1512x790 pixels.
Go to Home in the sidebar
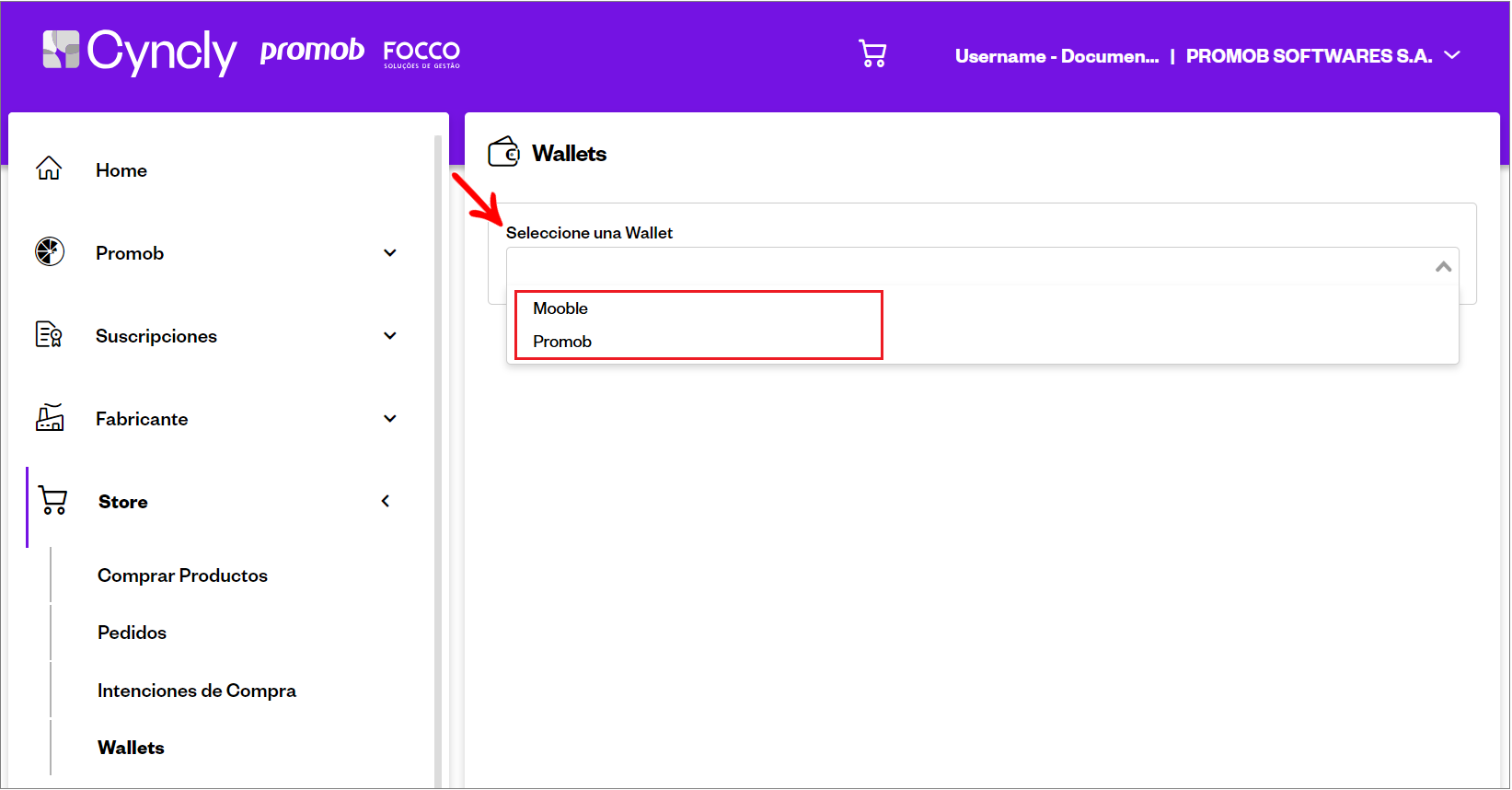[x=121, y=170]
